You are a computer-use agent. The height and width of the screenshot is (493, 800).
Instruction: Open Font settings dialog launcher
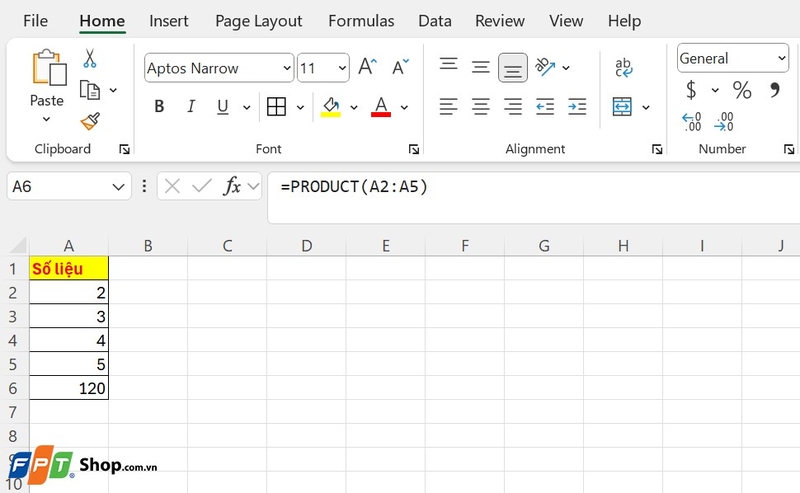(x=414, y=149)
